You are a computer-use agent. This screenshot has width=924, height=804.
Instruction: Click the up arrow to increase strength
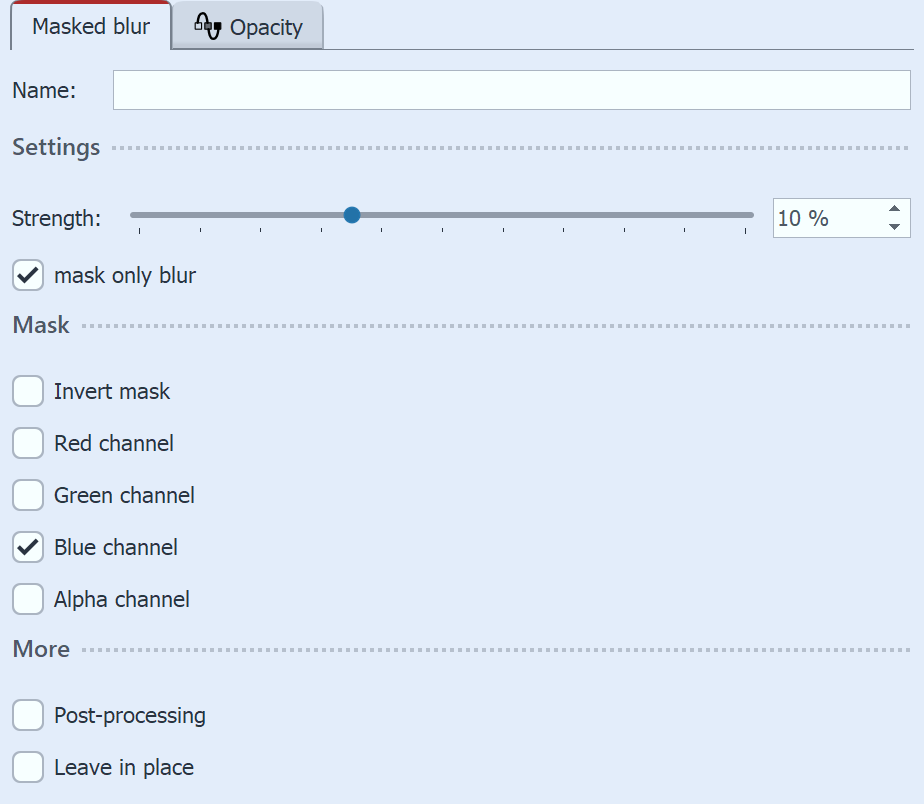pyautogui.click(x=895, y=209)
